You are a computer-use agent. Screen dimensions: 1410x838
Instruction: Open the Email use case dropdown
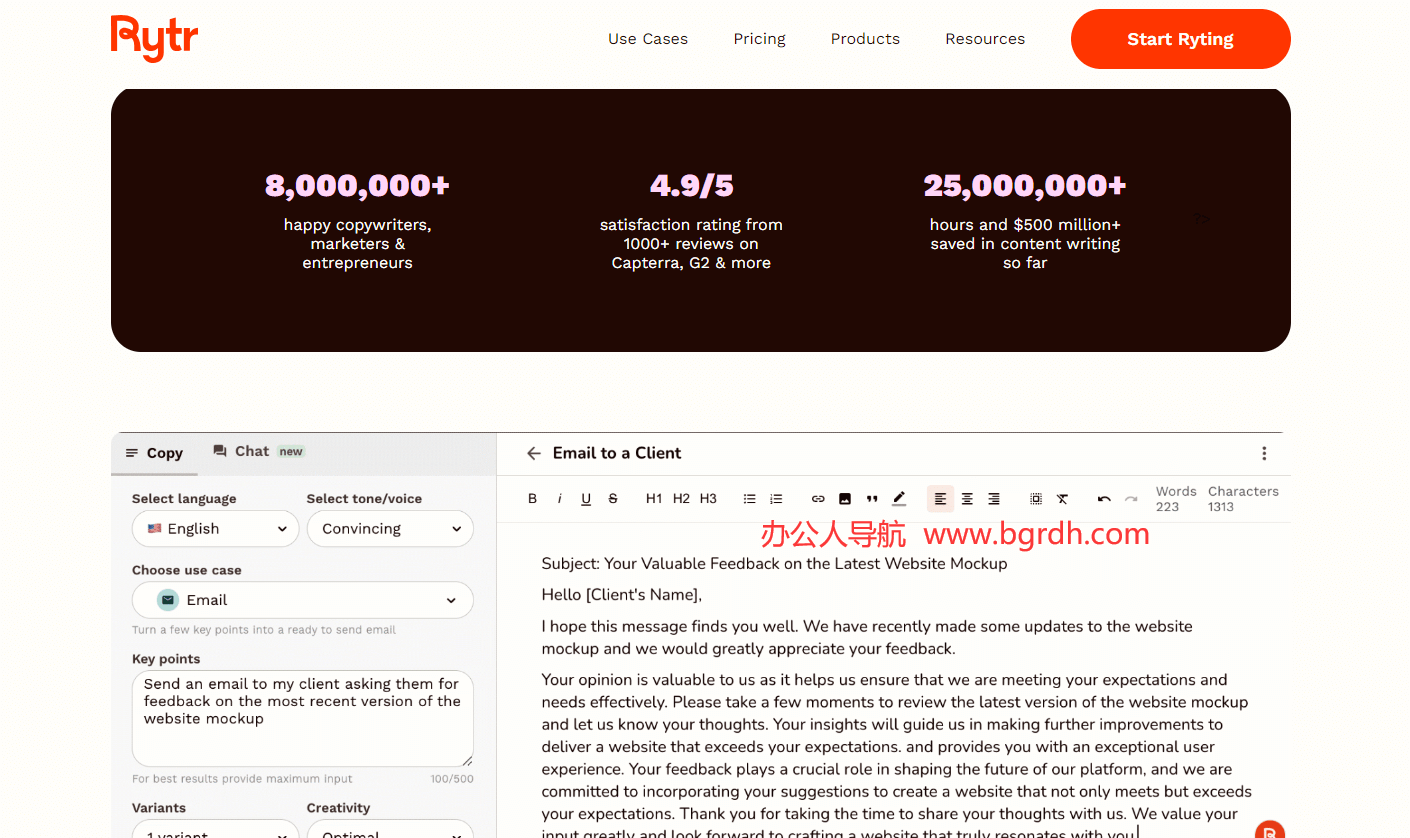pos(303,600)
